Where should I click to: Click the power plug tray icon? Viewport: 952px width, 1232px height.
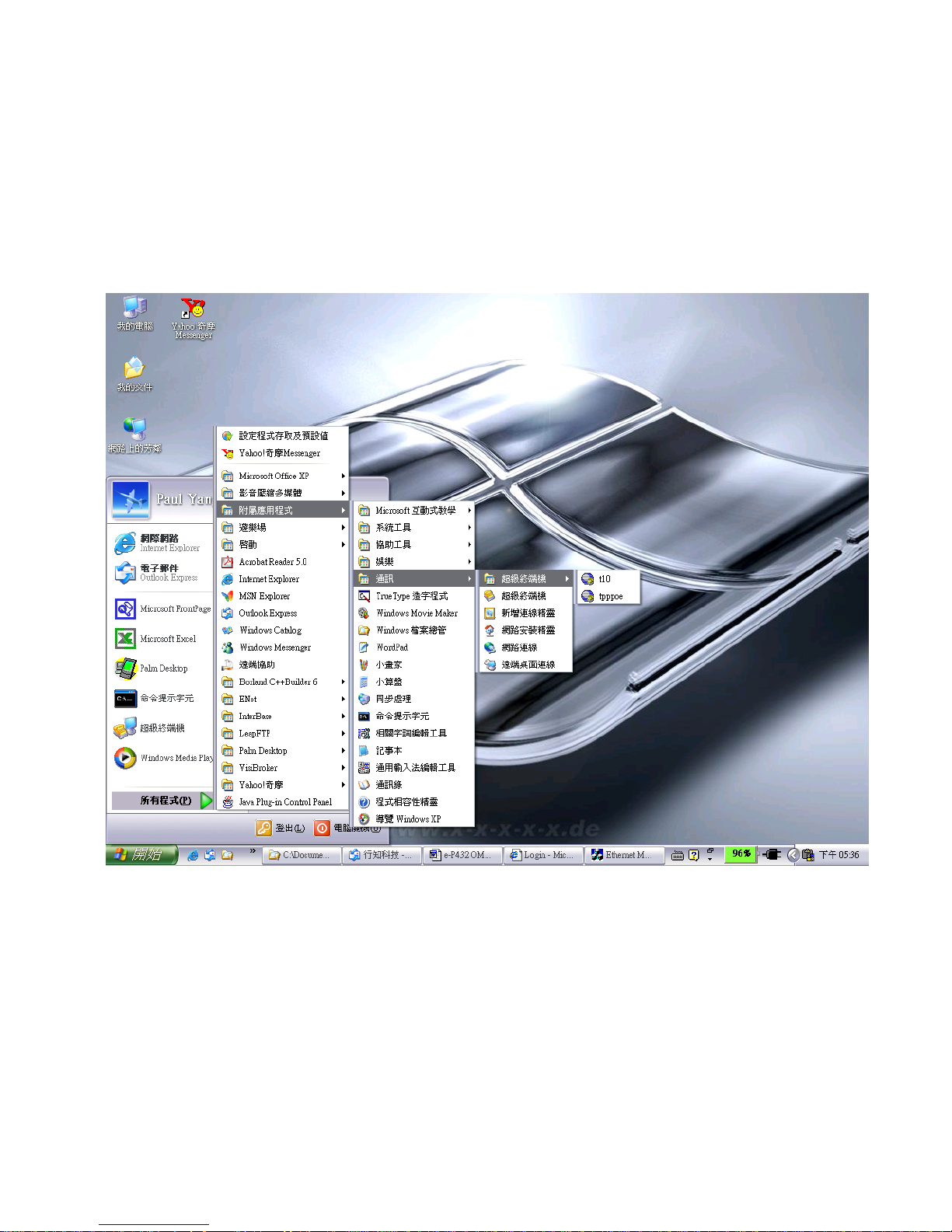[x=771, y=854]
